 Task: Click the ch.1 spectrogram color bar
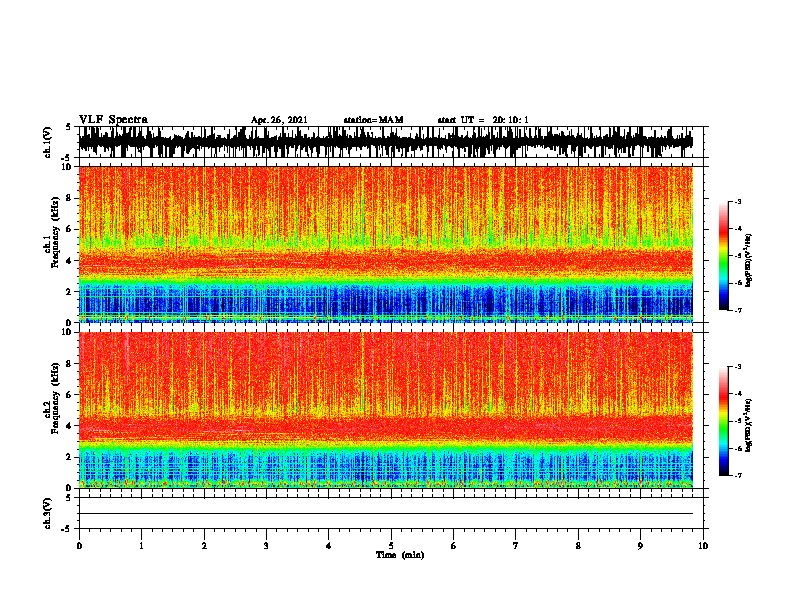point(724,256)
